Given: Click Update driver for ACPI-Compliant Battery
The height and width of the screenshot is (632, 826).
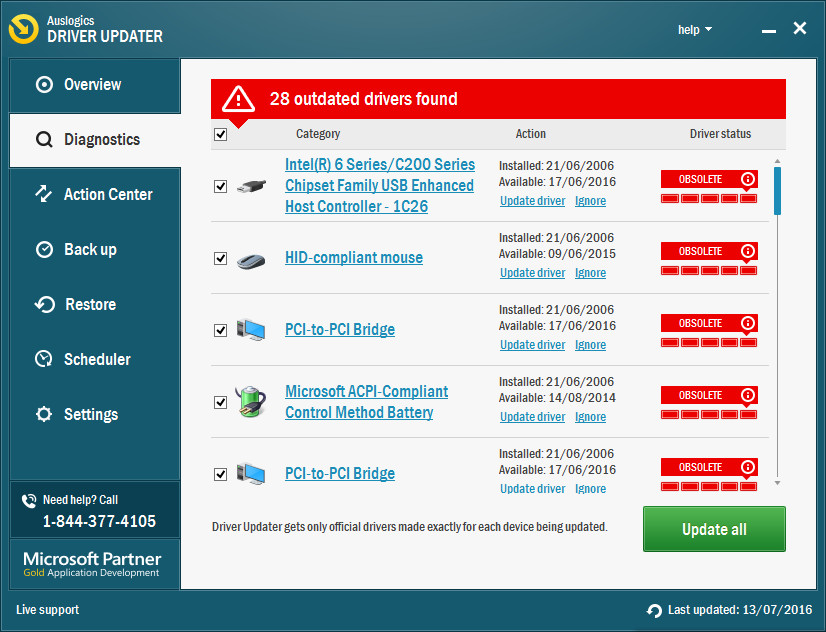Looking at the screenshot, I should 533,417.
